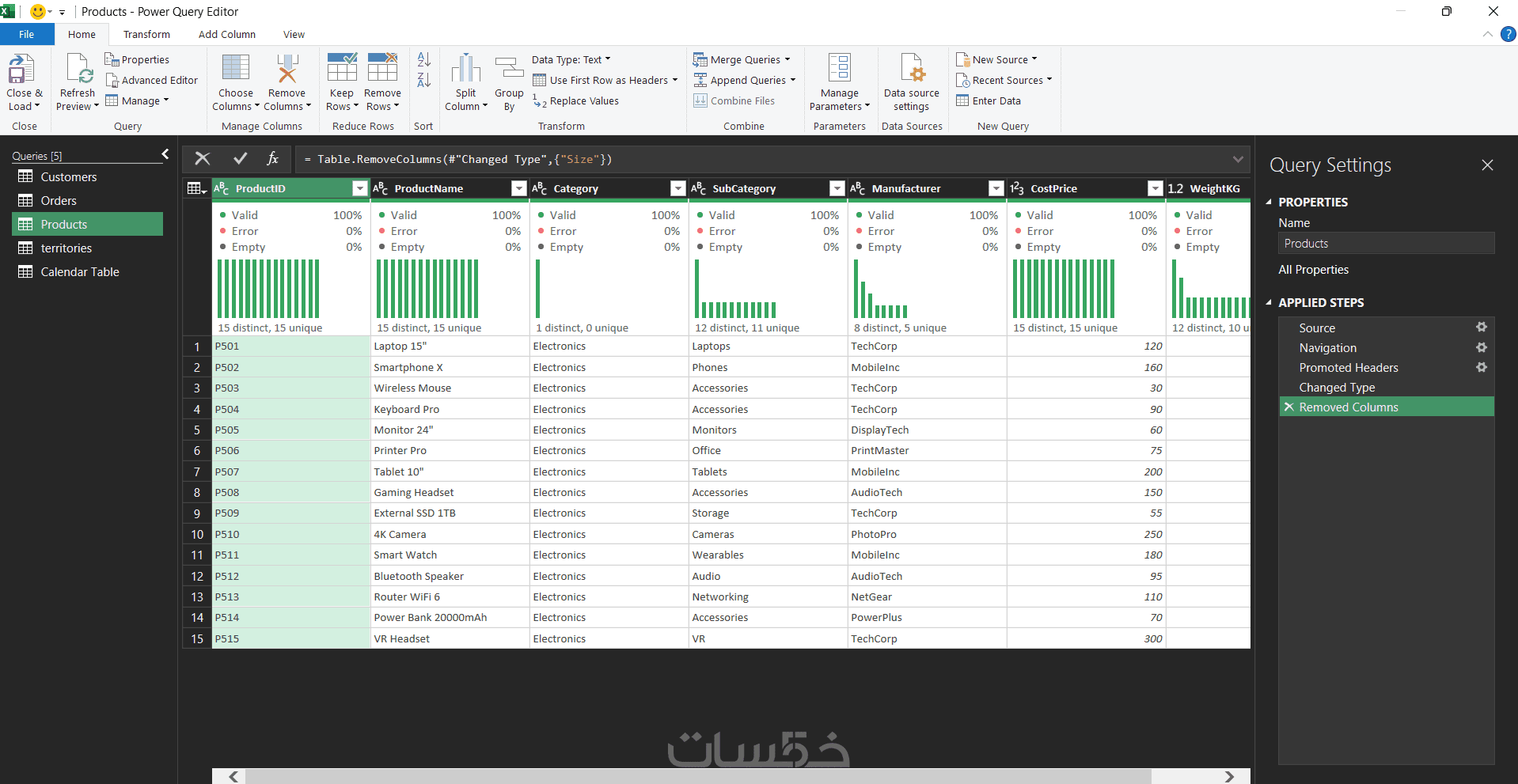Screen dimensions: 1518x784
Task: Switch to the Transform tab
Action: coord(146,34)
